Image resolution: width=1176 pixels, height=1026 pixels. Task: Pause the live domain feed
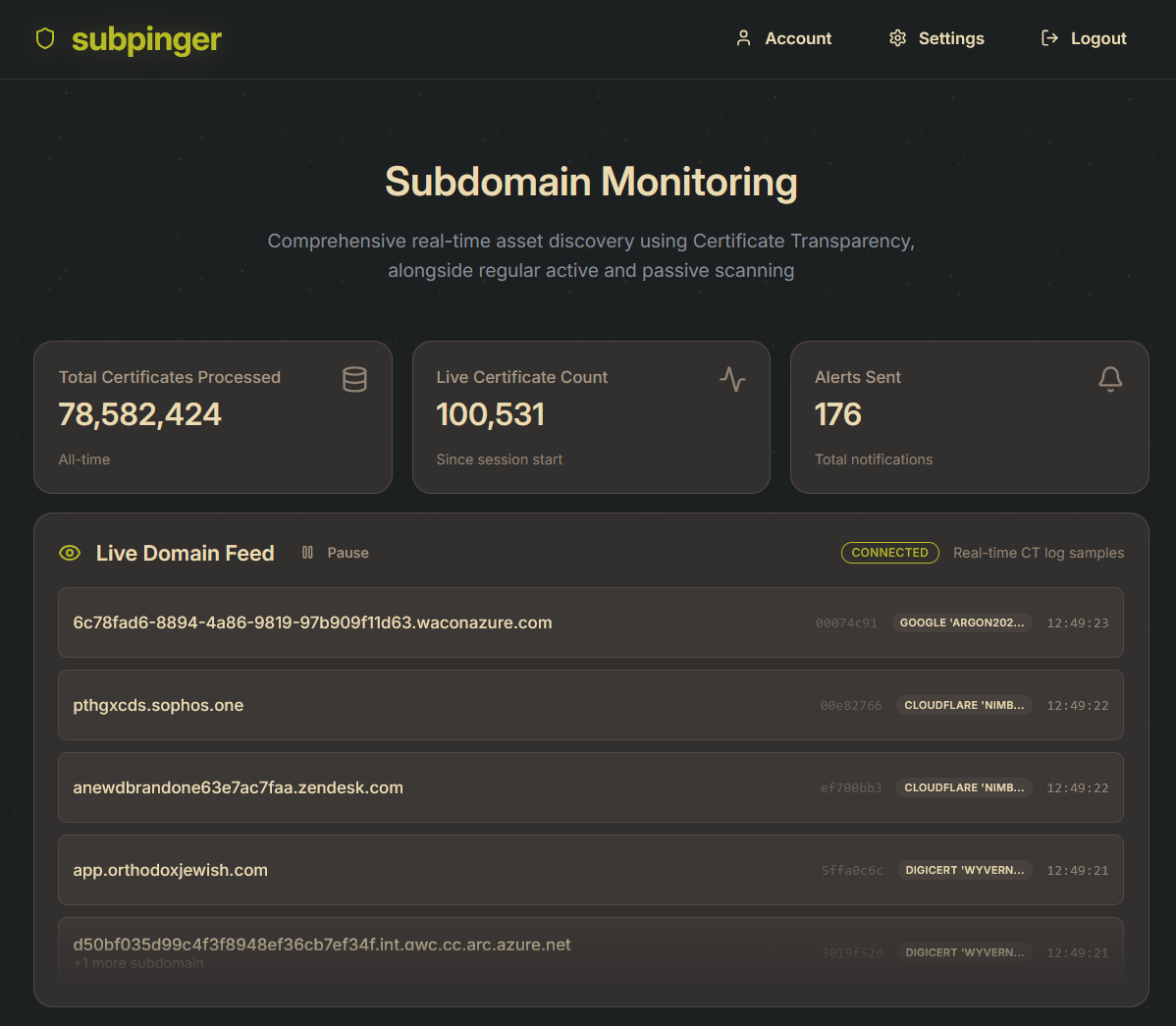336,553
